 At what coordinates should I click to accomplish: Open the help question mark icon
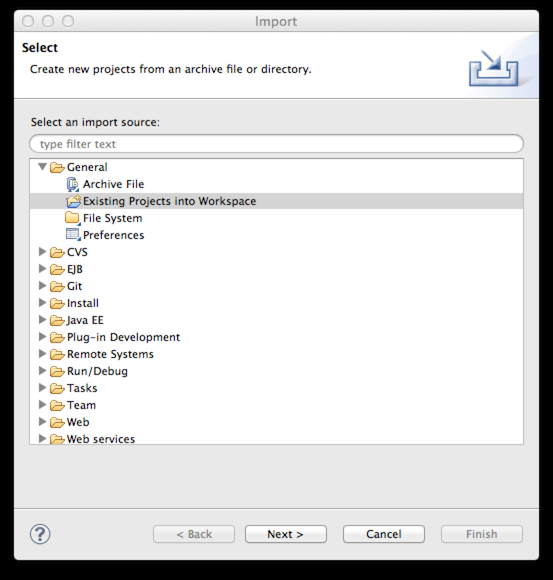coord(40,534)
